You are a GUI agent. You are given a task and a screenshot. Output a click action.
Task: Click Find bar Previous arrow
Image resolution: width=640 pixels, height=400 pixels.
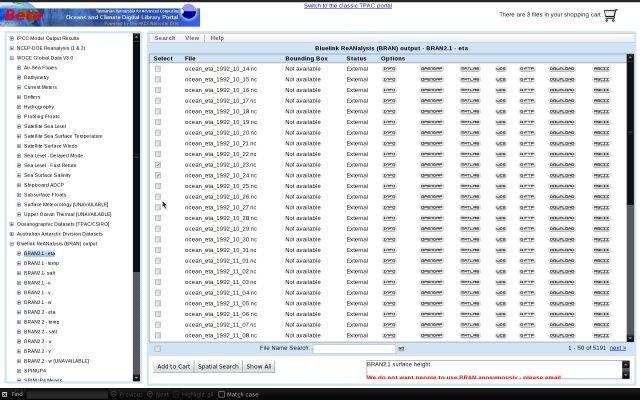tap(114, 394)
